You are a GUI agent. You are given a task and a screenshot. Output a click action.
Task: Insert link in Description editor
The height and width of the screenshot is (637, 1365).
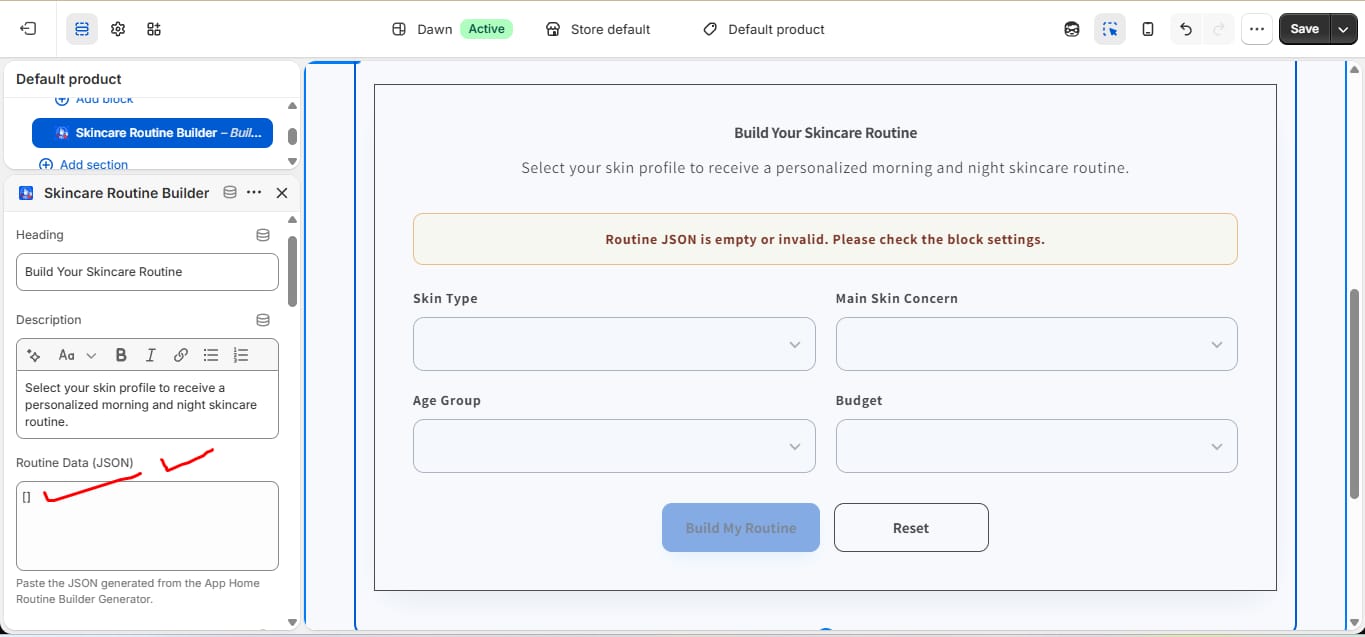pos(181,355)
